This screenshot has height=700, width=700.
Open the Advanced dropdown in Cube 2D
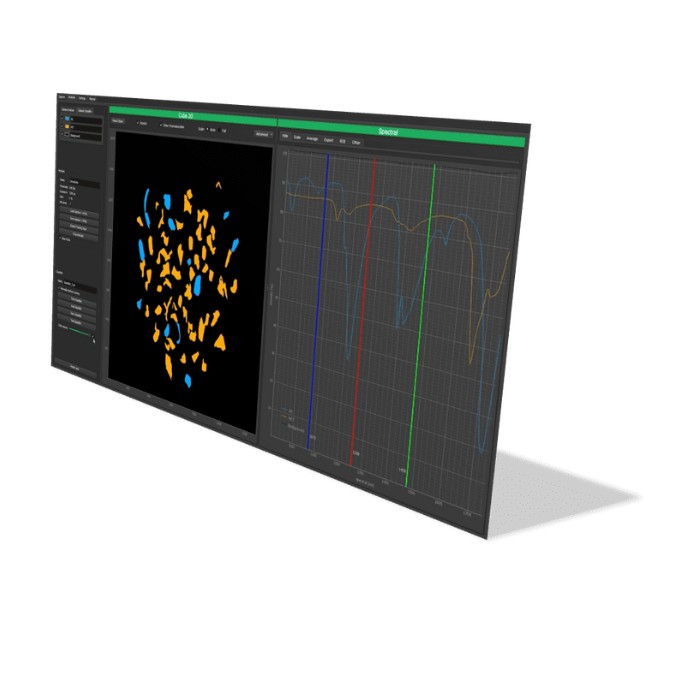263,133
